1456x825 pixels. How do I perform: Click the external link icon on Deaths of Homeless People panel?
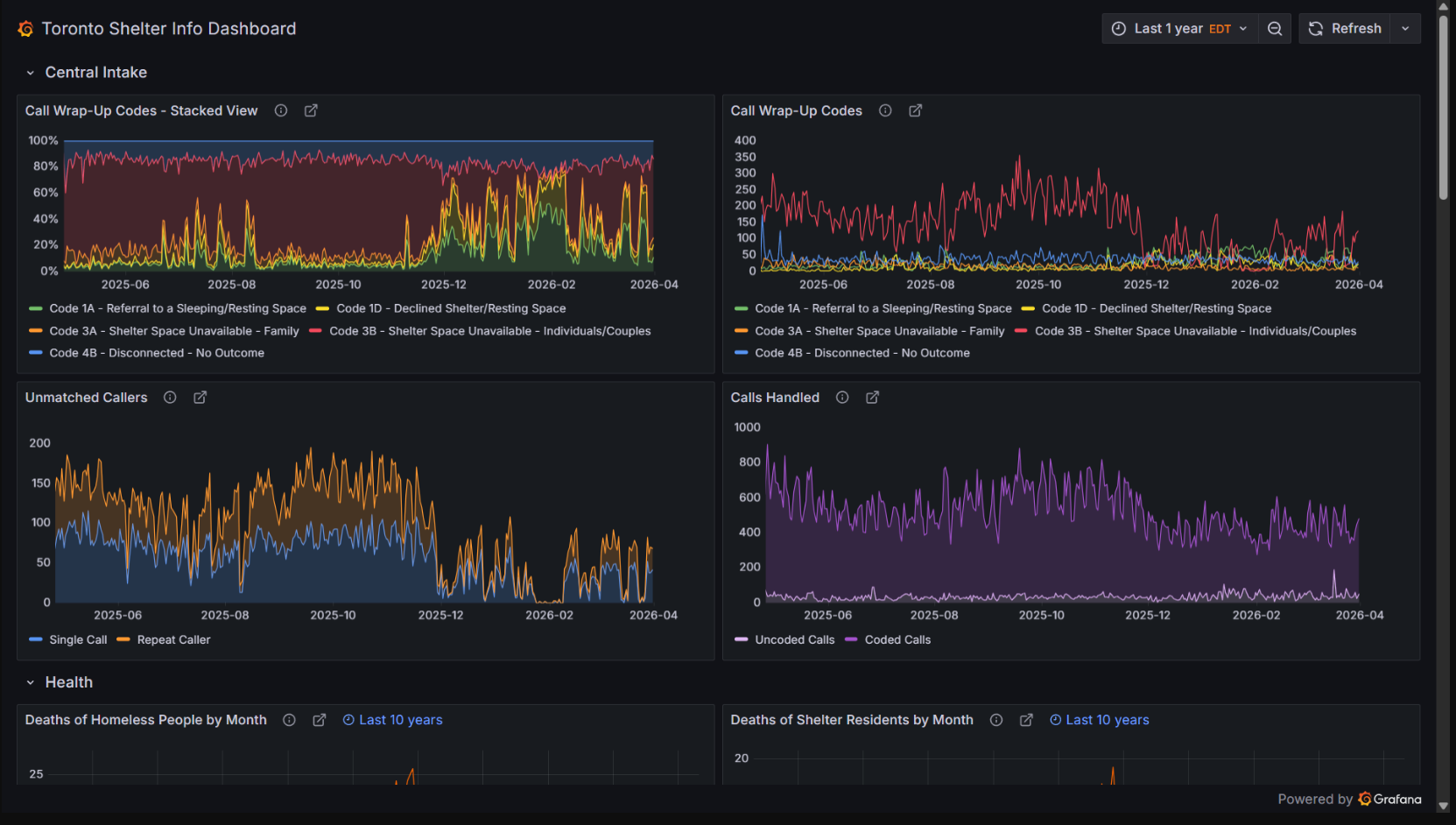point(320,719)
